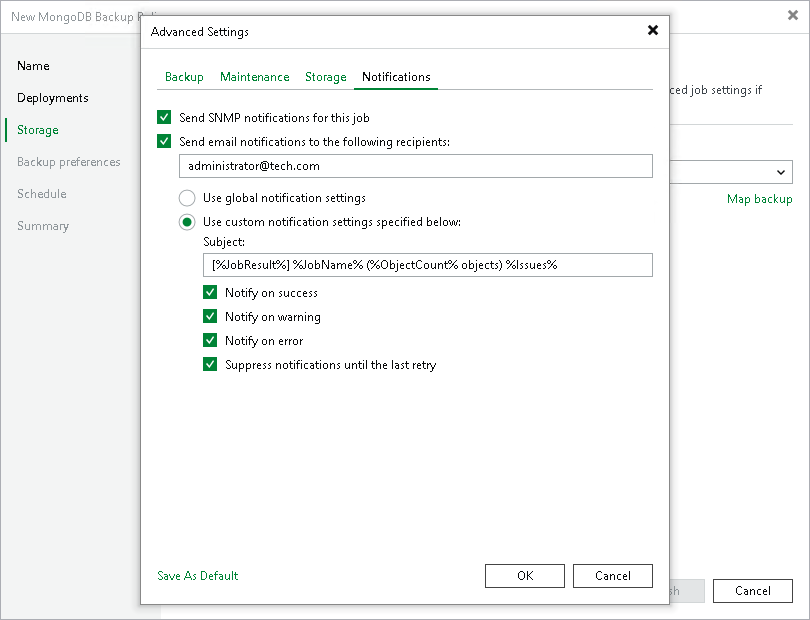Disable Send SNMP notifications for this job
This screenshot has width=810, height=620.
pyautogui.click(x=164, y=117)
